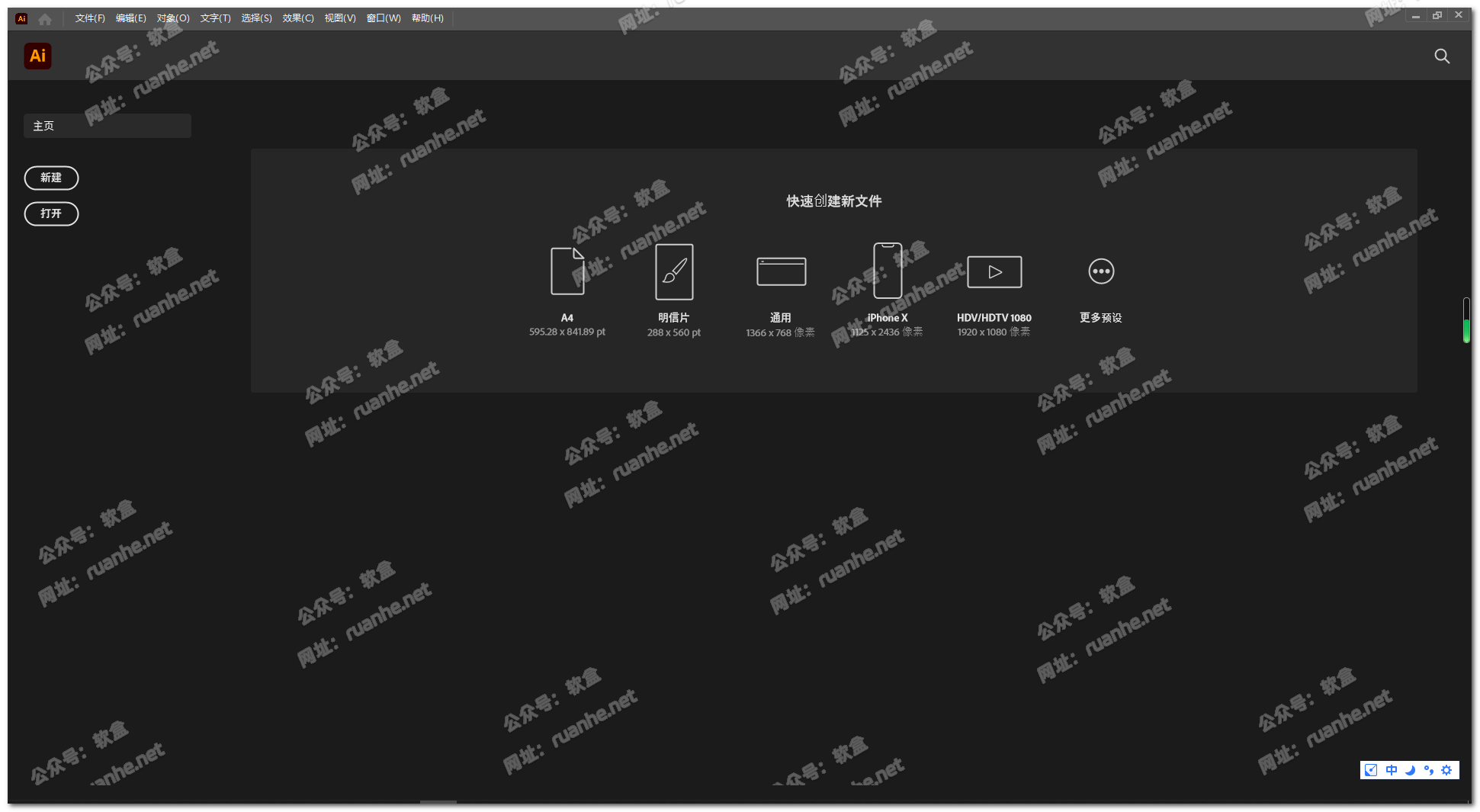Click the large Ai logo

[x=37, y=56]
